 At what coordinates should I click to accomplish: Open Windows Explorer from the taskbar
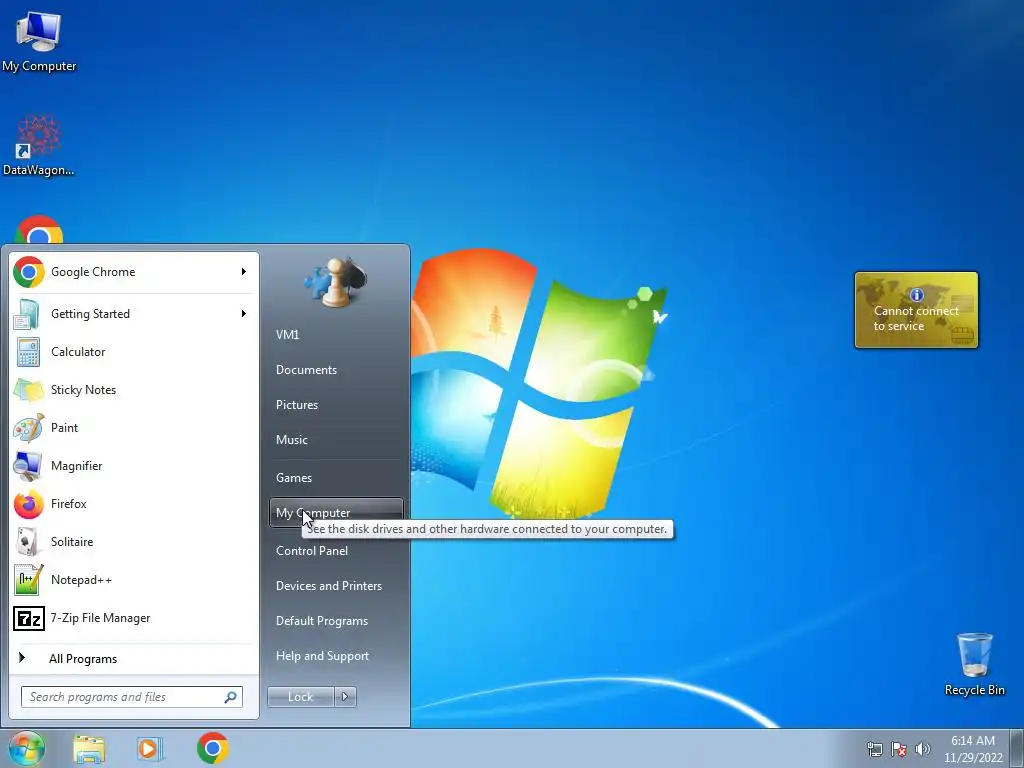[89, 748]
